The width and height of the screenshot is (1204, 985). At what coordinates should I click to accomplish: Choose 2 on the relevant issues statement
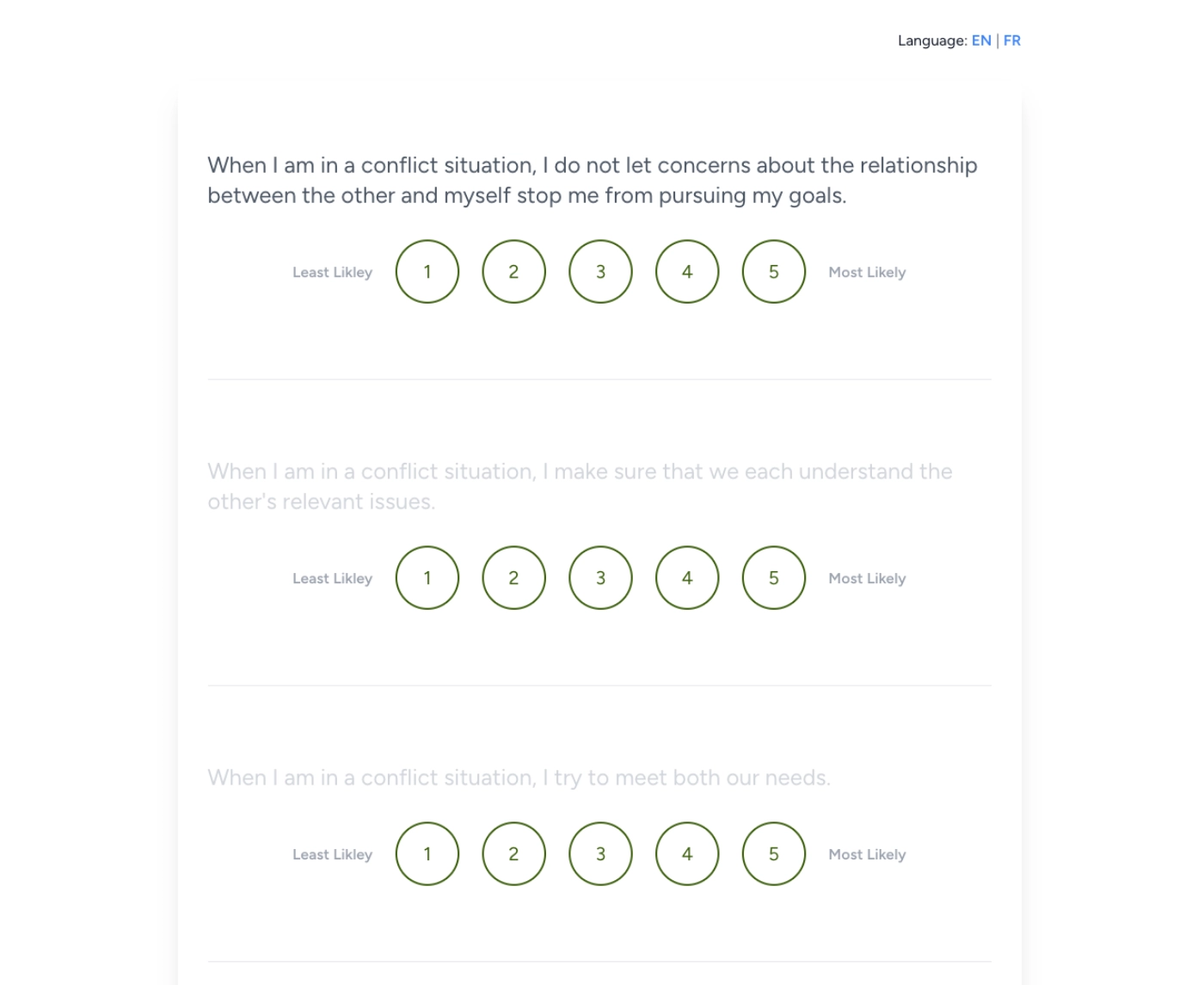pyautogui.click(x=514, y=578)
